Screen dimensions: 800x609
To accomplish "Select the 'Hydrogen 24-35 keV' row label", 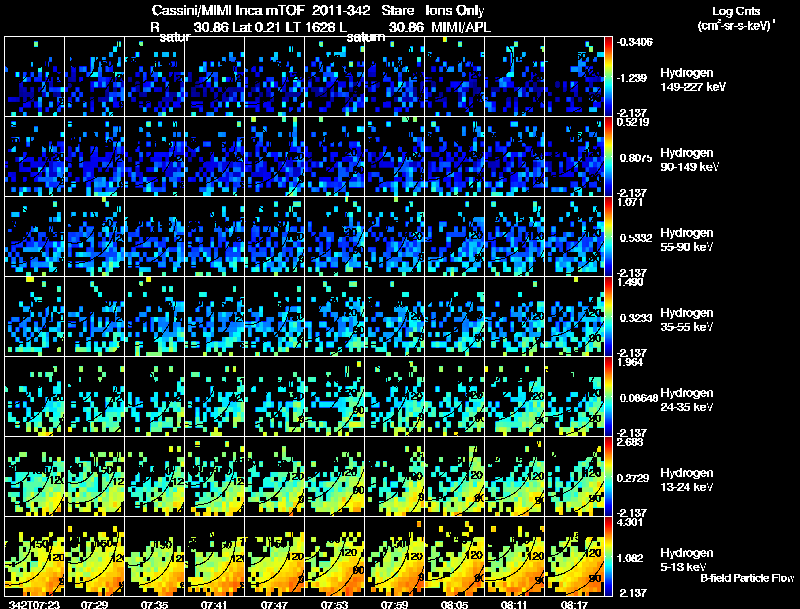I will [687, 400].
